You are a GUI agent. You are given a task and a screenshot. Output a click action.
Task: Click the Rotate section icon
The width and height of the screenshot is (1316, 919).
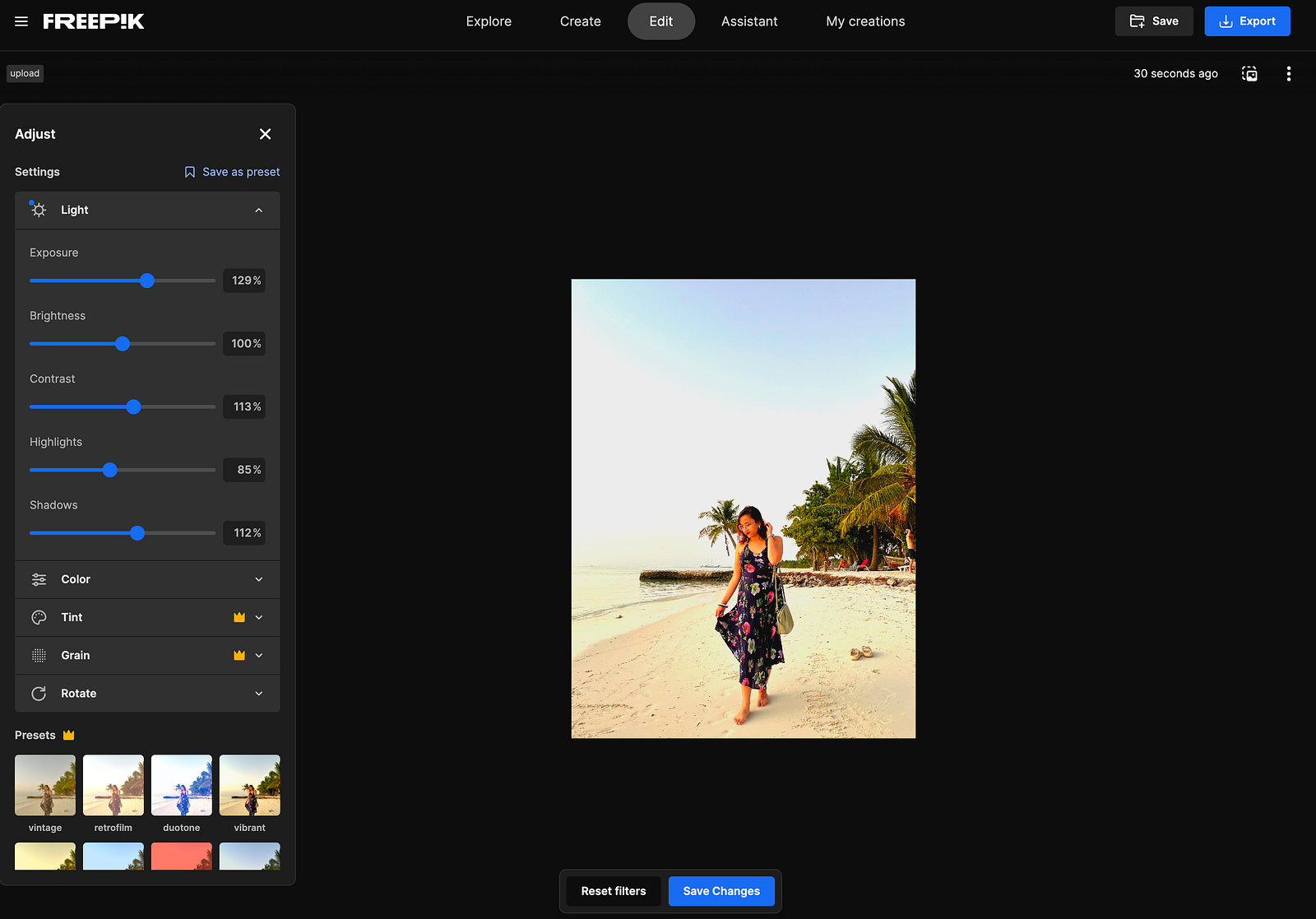tap(39, 694)
